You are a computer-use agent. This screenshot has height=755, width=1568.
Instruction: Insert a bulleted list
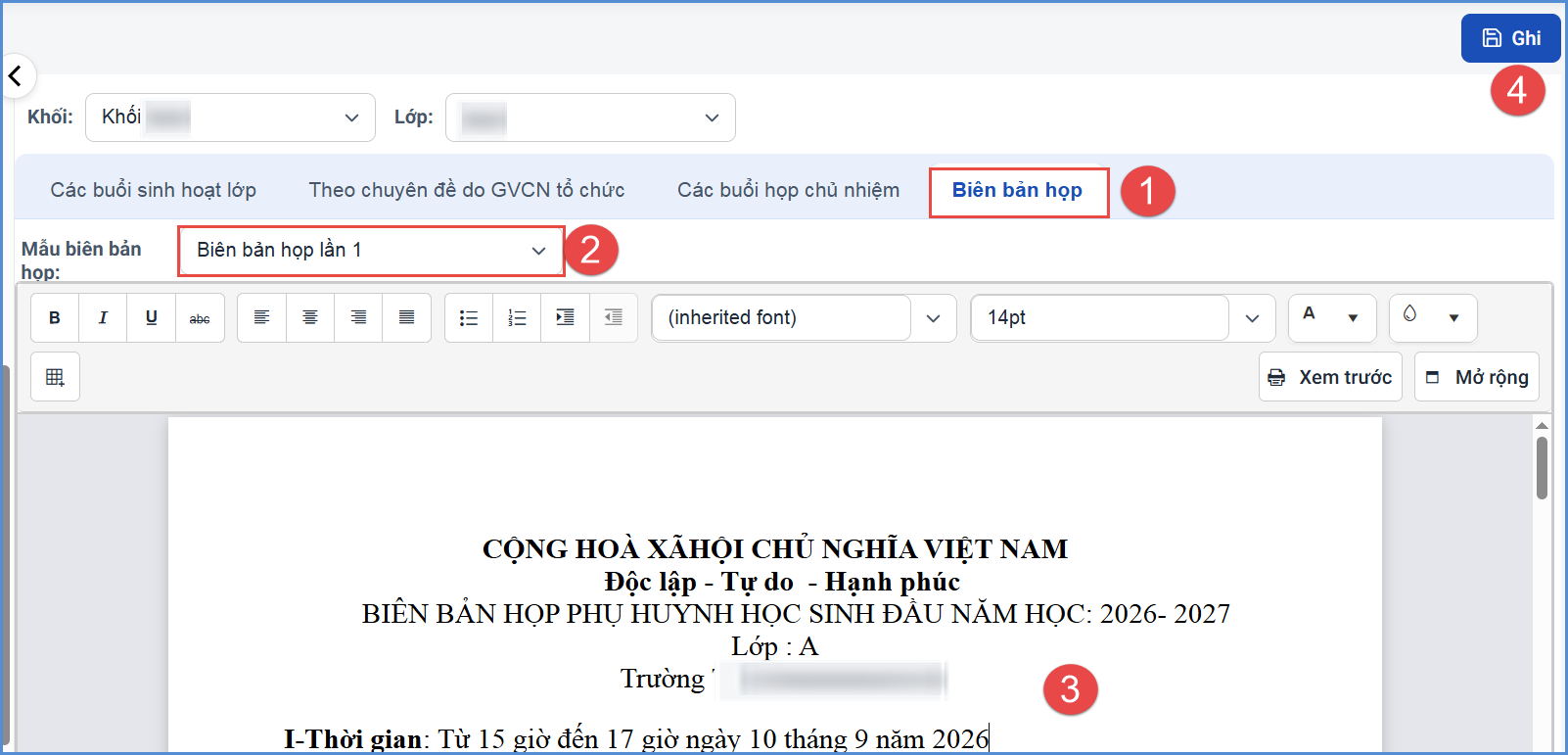tap(469, 318)
